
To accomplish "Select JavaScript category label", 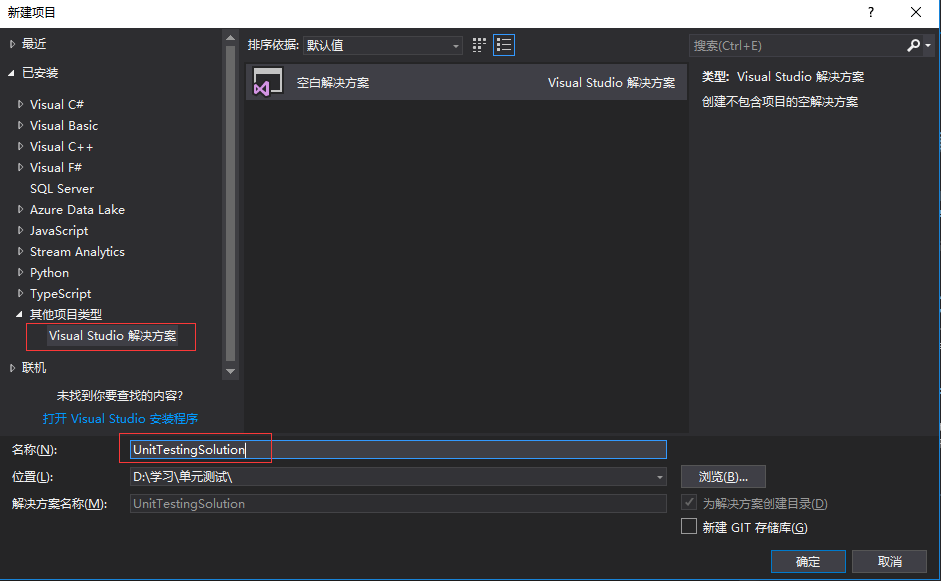I will tap(59, 230).
